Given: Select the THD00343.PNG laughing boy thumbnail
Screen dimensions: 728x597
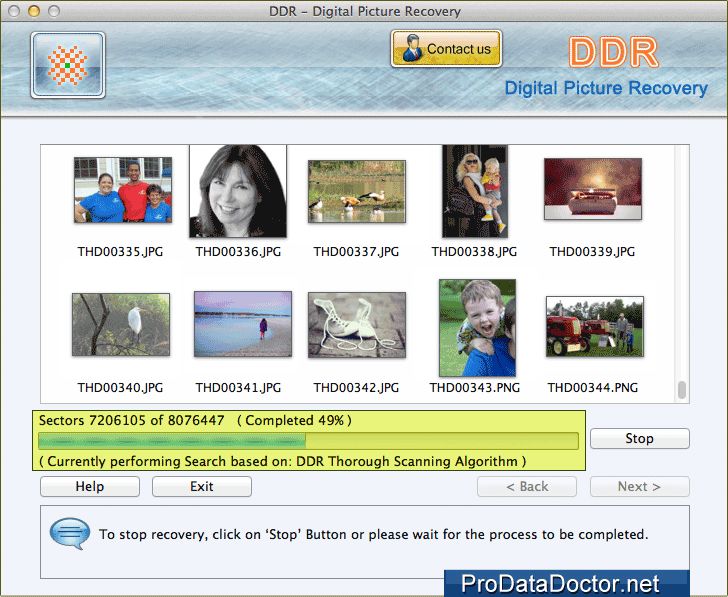Looking at the screenshot, I should pyautogui.click(x=477, y=328).
